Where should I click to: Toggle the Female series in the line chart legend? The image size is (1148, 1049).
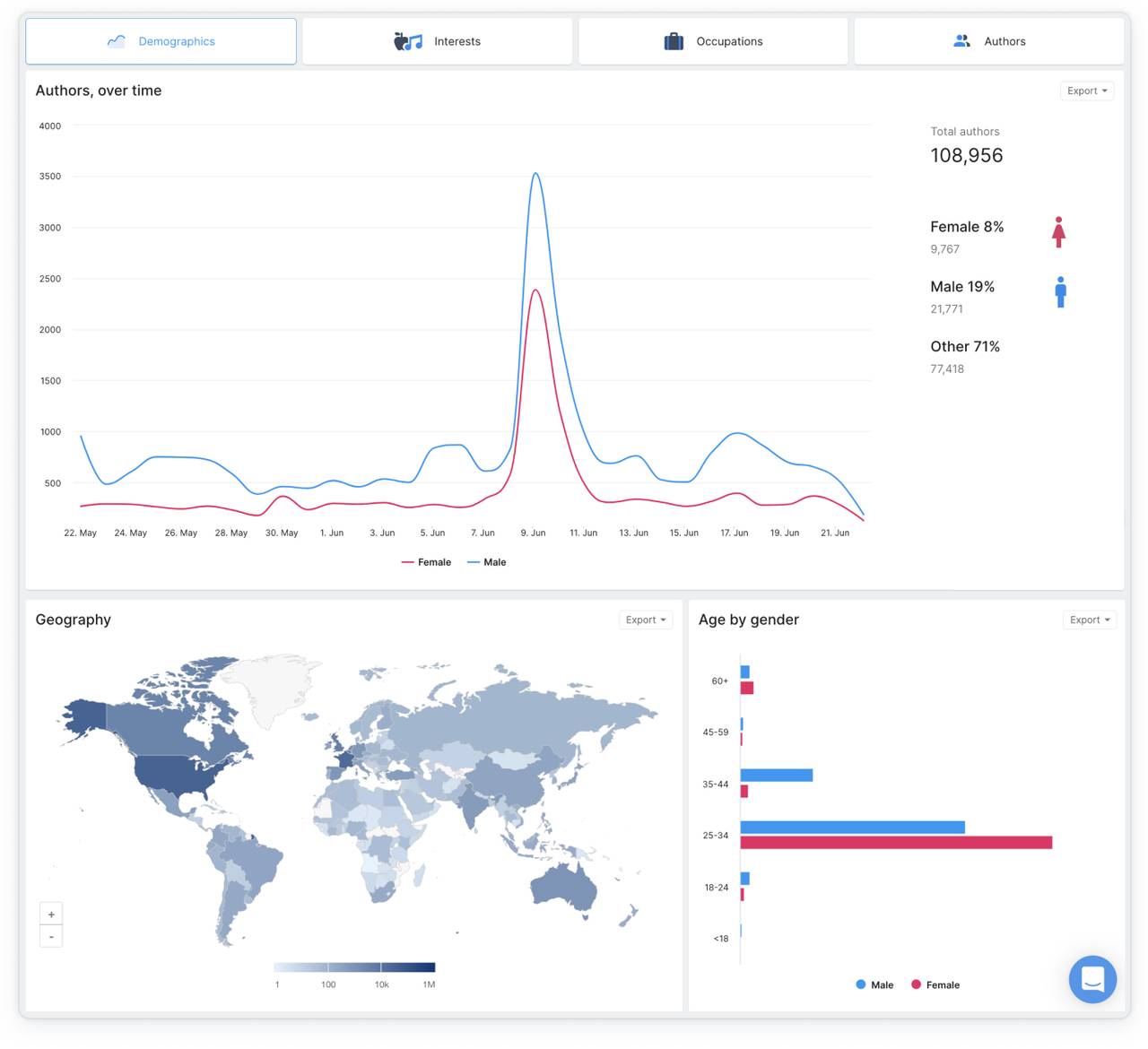point(427,562)
